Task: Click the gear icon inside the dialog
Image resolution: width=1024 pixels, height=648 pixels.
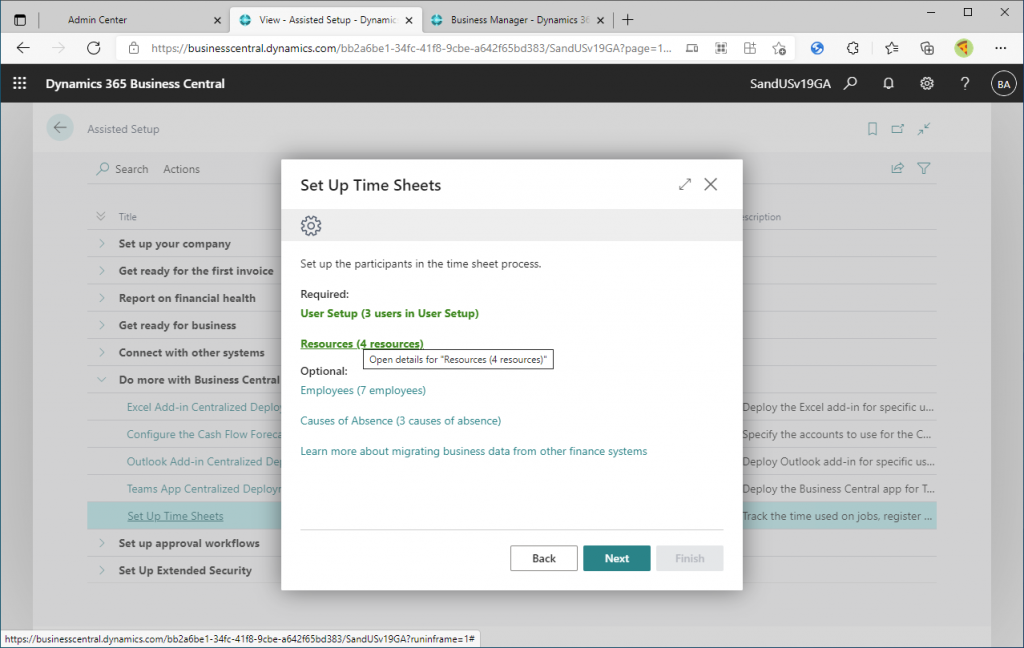Action: (311, 226)
